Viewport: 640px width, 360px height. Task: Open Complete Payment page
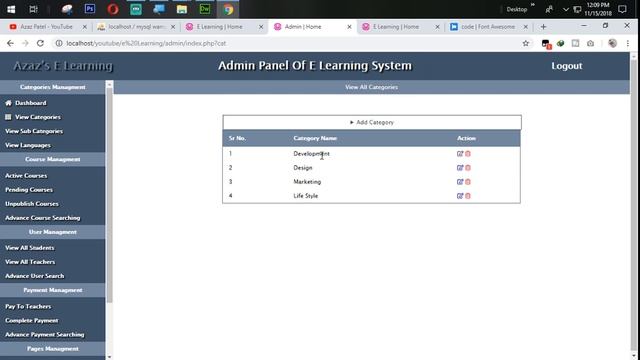pyautogui.click(x=31, y=320)
